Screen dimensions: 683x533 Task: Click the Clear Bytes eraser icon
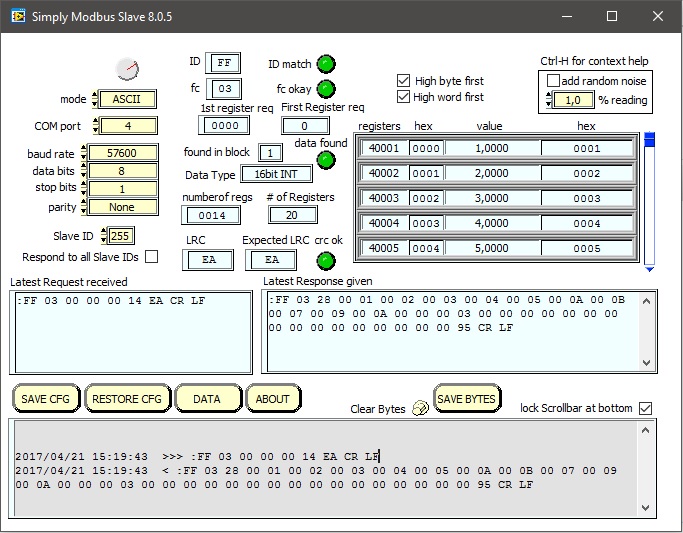click(420, 408)
